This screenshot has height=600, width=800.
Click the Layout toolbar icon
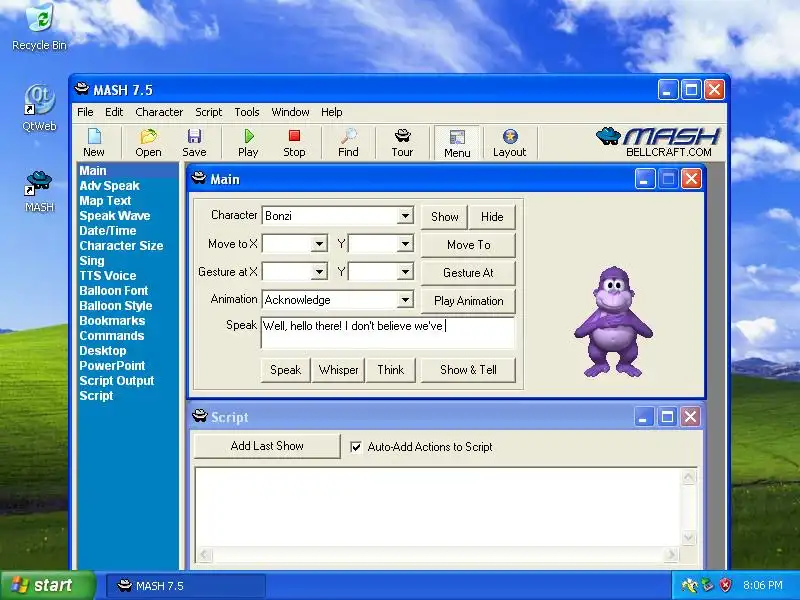click(x=509, y=142)
